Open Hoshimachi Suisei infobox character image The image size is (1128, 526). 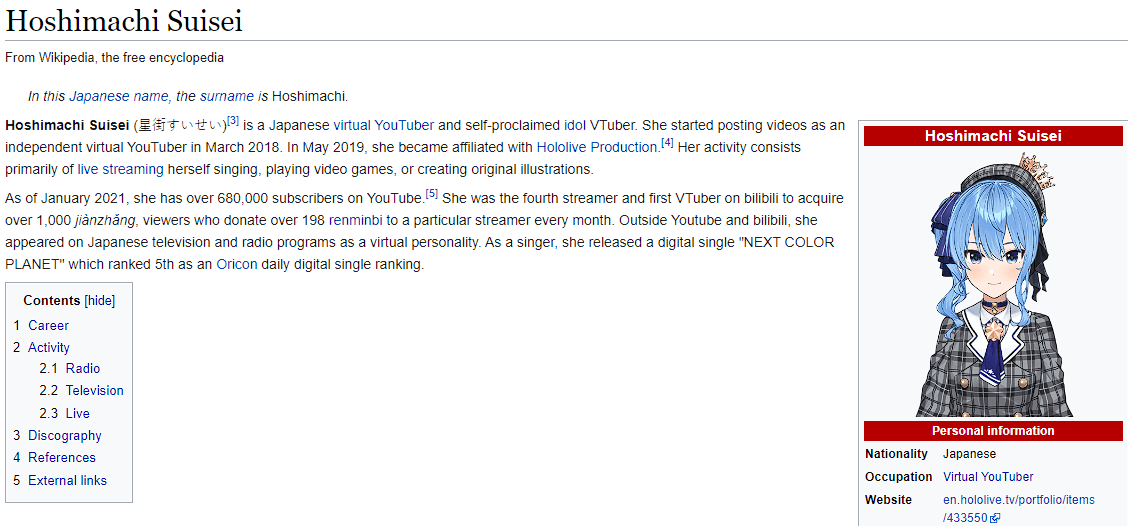993,284
